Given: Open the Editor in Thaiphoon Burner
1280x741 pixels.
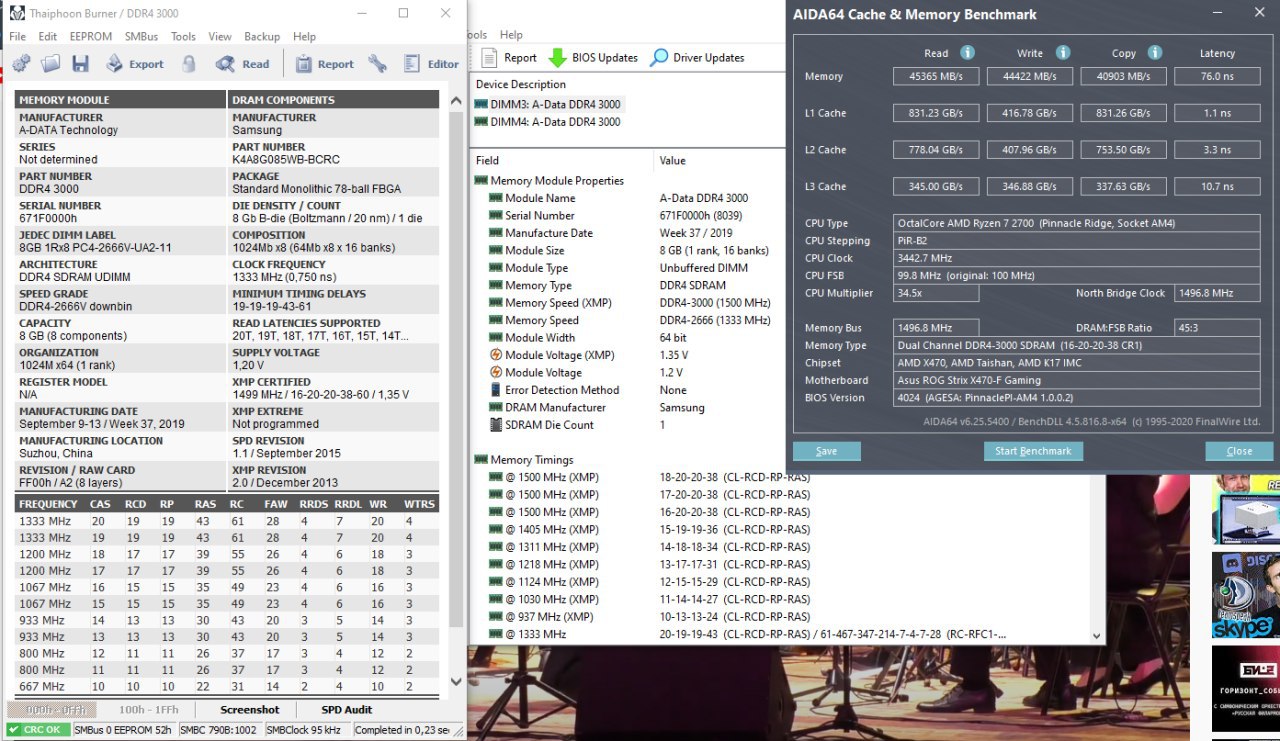Looking at the screenshot, I should (431, 64).
